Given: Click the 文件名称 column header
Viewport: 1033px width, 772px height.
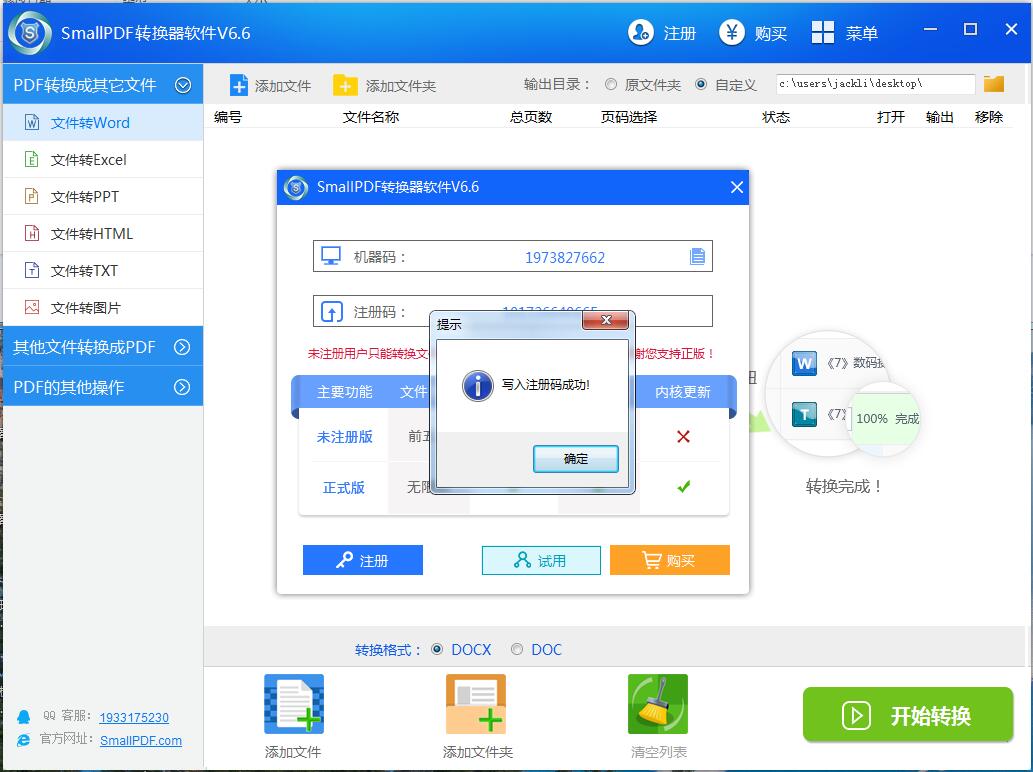Looking at the screenshot, I should [x=371, y=117].
